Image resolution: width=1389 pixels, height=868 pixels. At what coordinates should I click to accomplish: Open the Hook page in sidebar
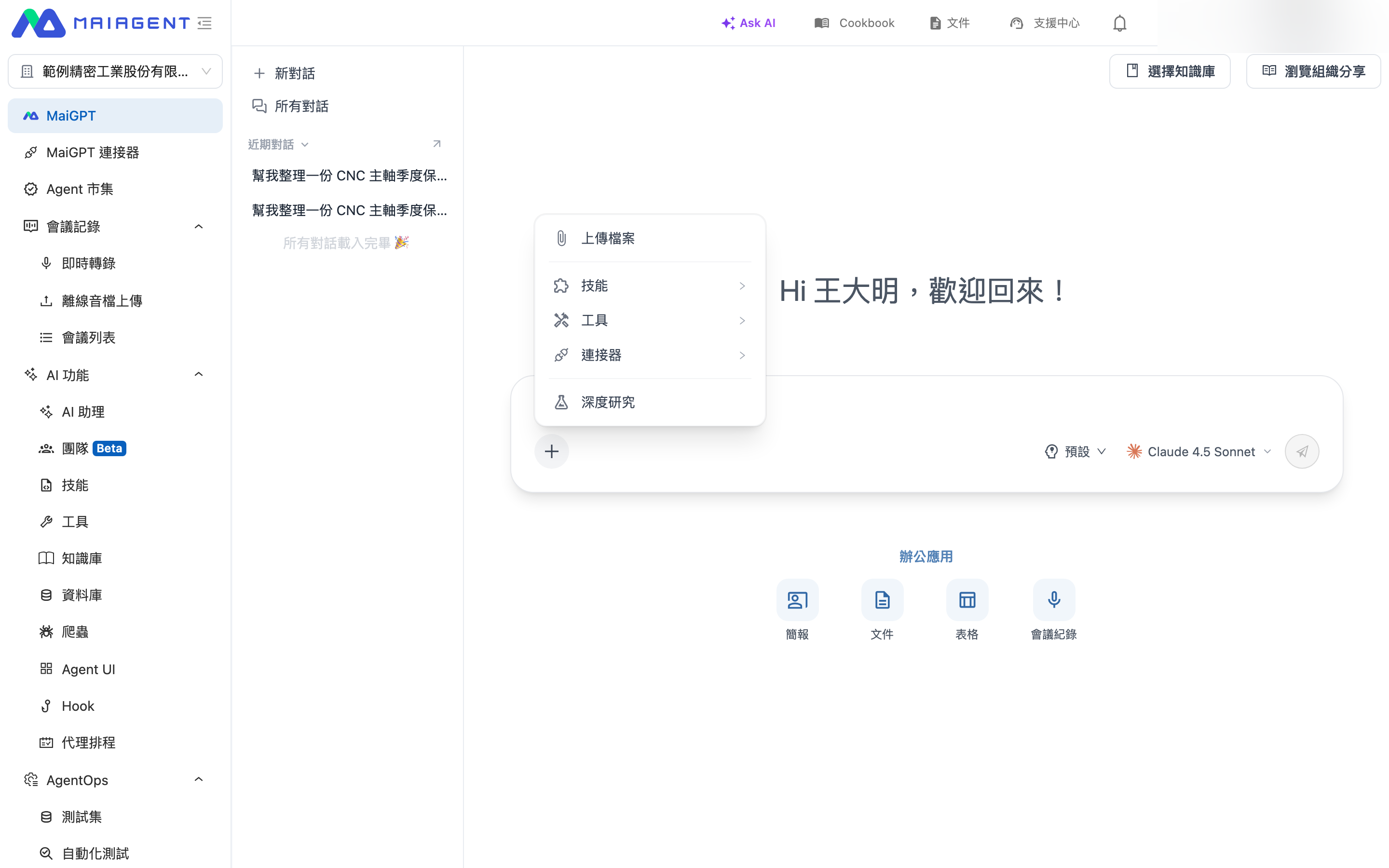pos(115,706)
